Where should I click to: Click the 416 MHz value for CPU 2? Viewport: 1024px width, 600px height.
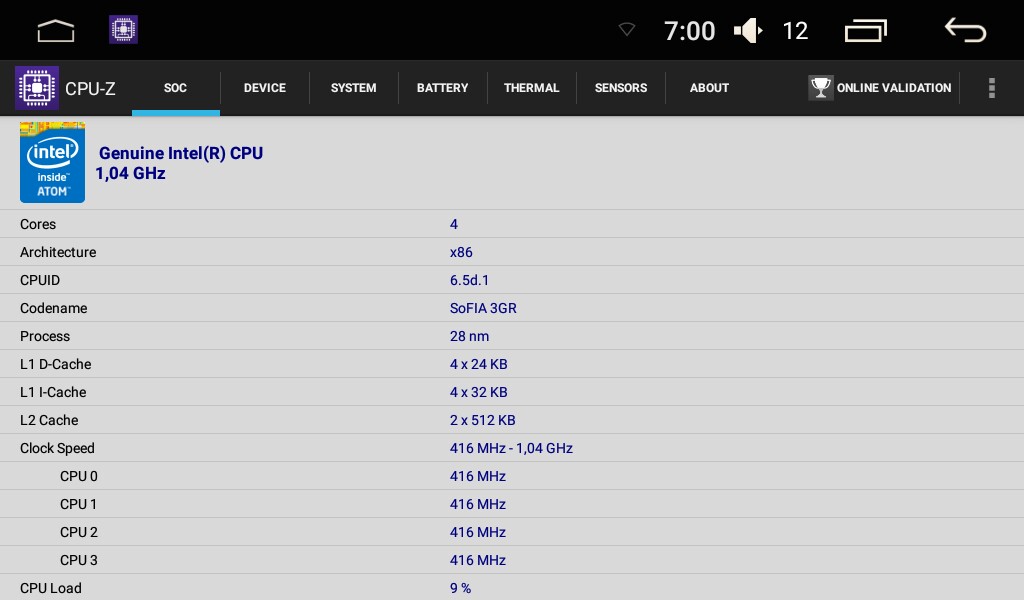tap(478, 533)
